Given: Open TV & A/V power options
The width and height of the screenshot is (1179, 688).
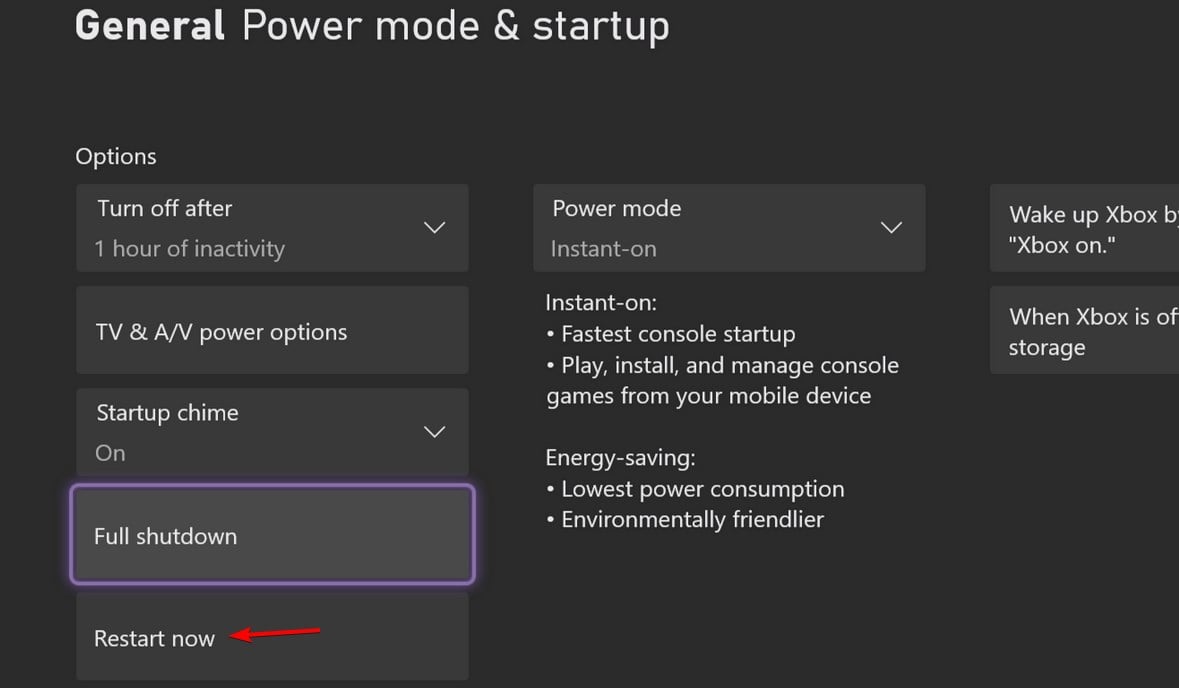Looking at the screenshot, I should pos(272,332).
